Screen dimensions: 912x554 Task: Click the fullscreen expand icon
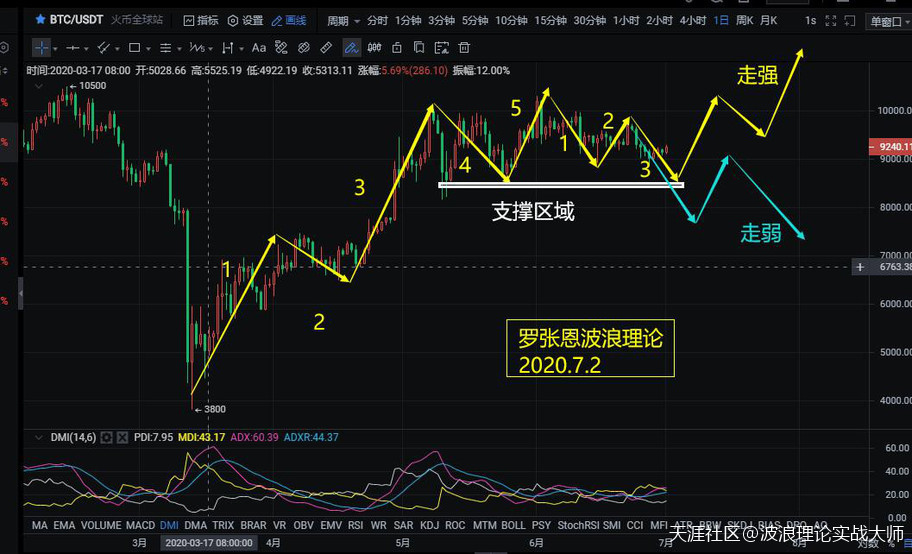[831, 21]
